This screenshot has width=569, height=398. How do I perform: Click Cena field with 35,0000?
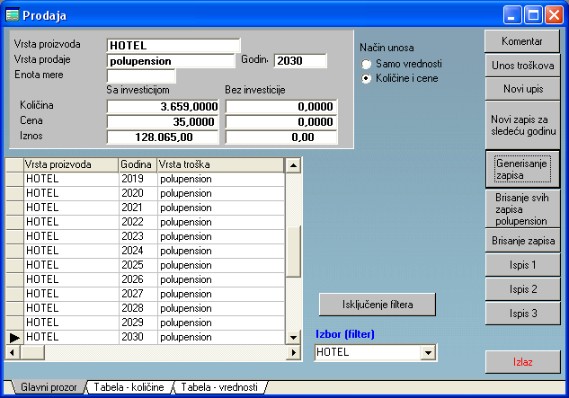tap(163, 122)
